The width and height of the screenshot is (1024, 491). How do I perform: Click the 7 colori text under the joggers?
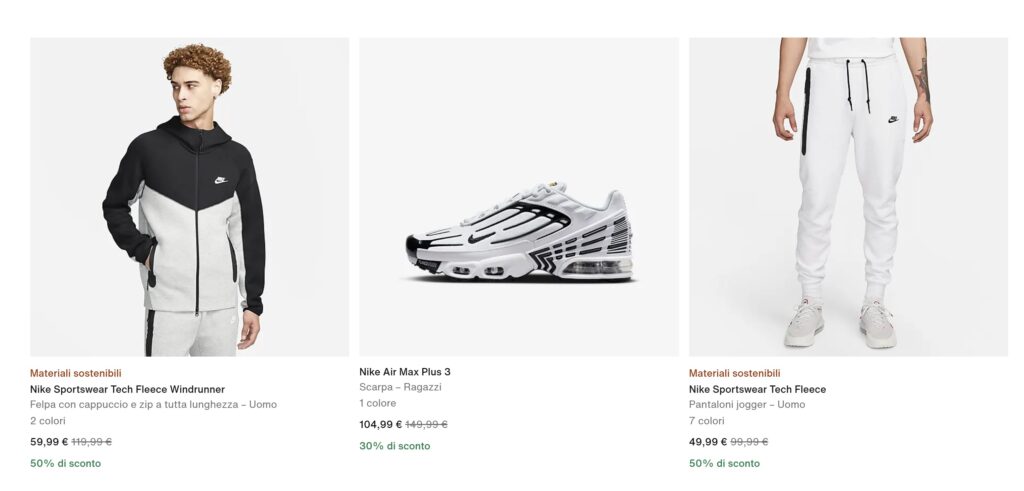click(x=707, y=421)
